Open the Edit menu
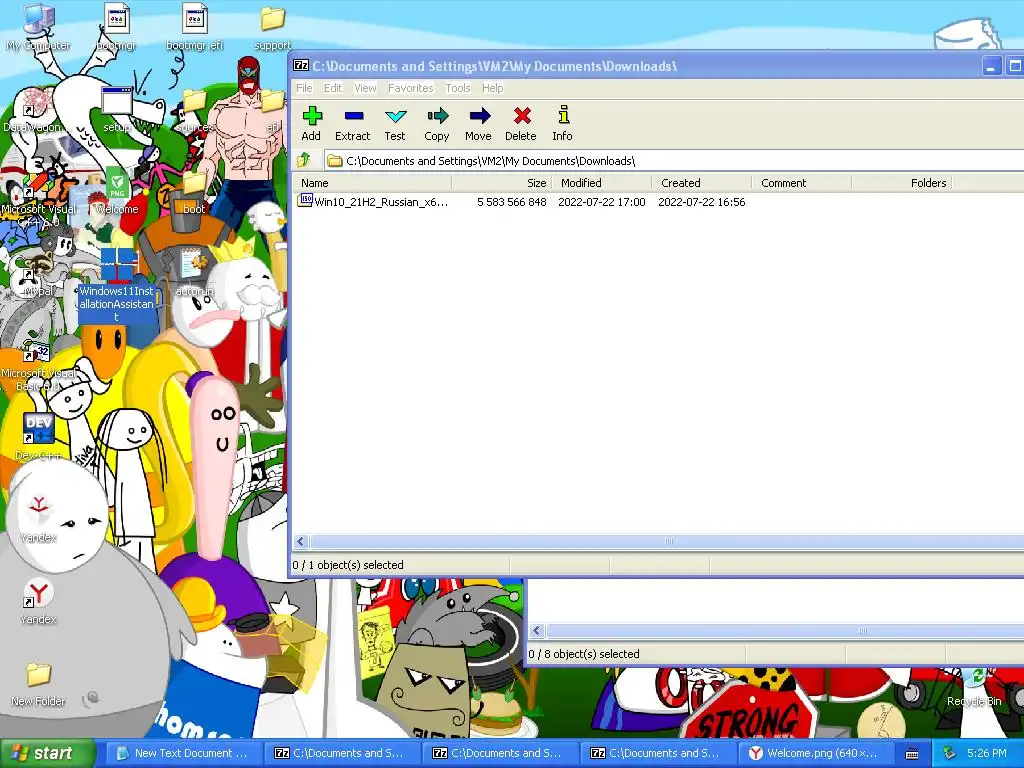 (333, 88)
